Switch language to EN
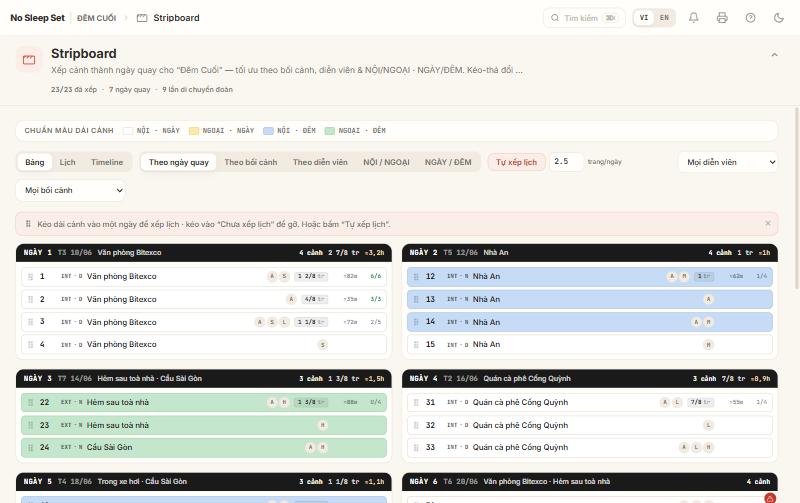 click(664, 18)
